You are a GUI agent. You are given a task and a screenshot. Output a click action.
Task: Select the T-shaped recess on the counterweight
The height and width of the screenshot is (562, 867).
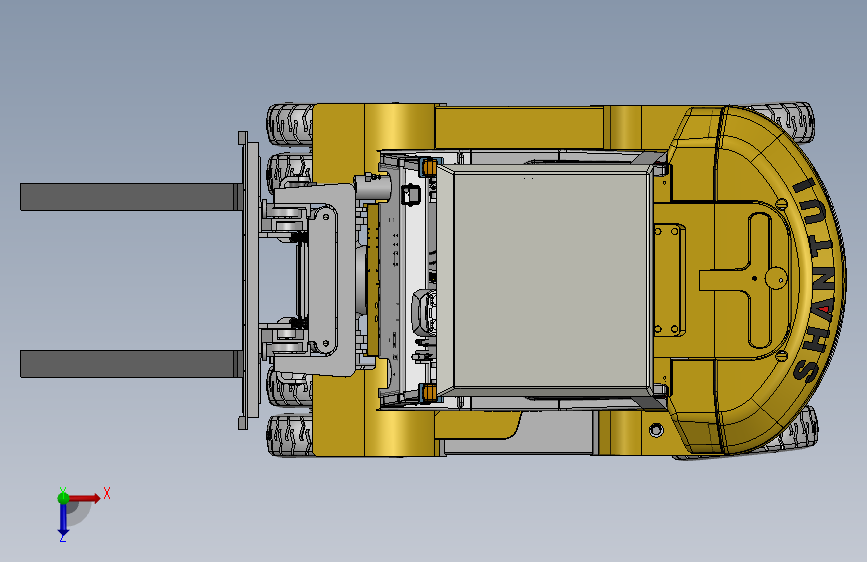coord(743,280)
